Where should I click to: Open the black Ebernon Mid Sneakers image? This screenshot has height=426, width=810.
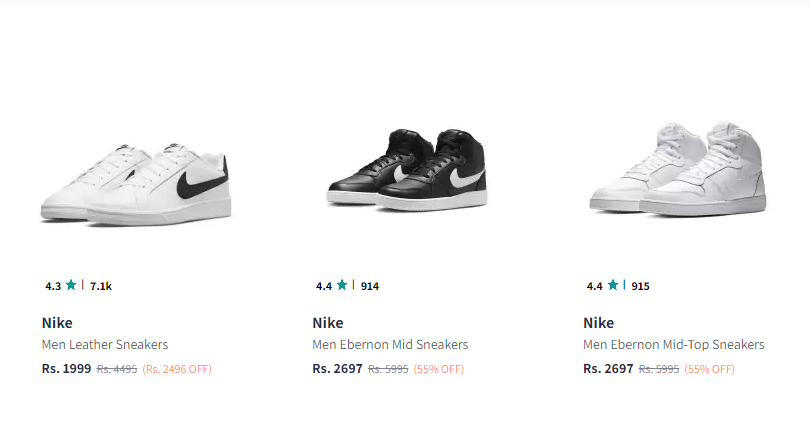tap(407, 169)
